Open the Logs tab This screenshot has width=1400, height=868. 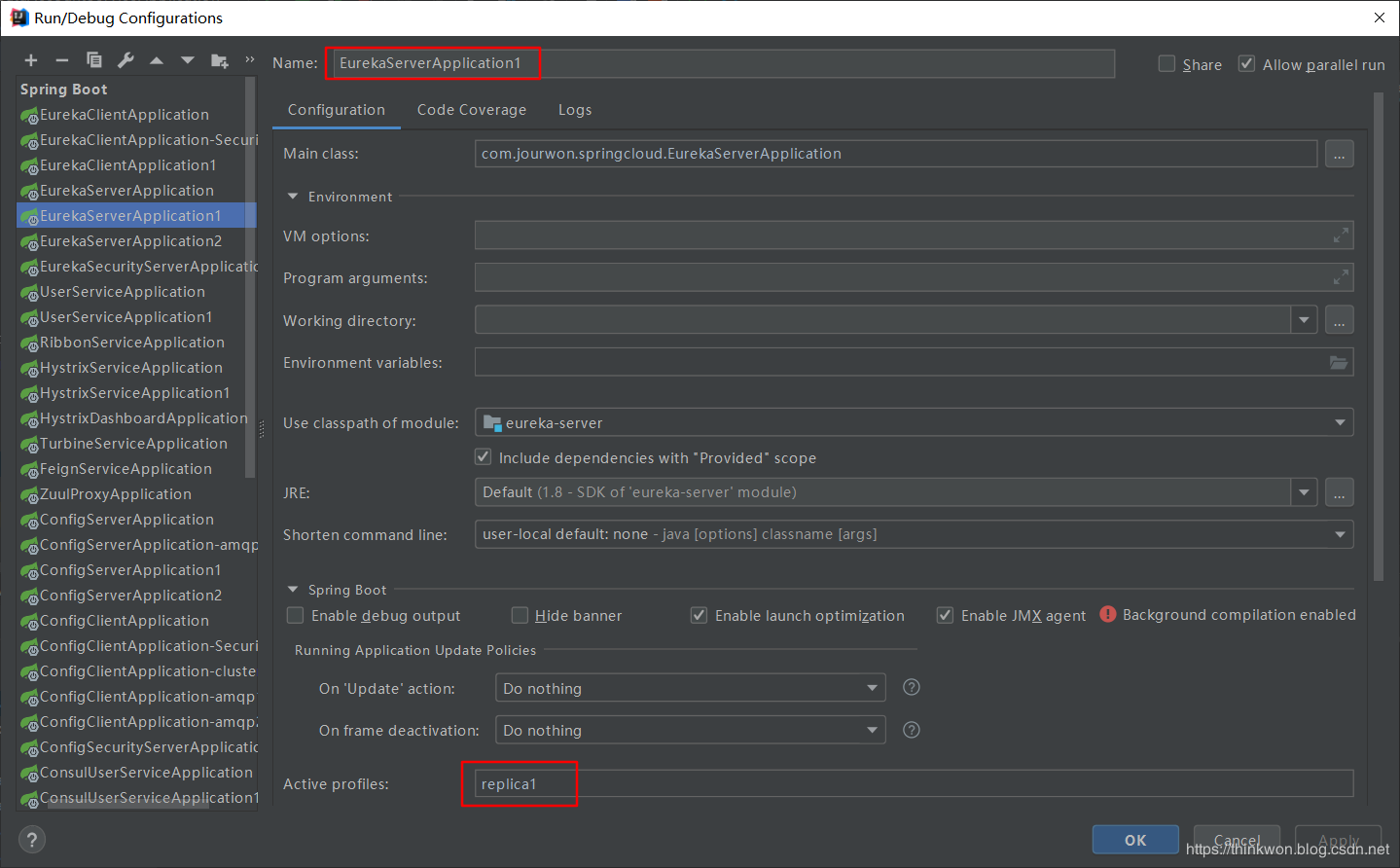(x=575, y=110)
